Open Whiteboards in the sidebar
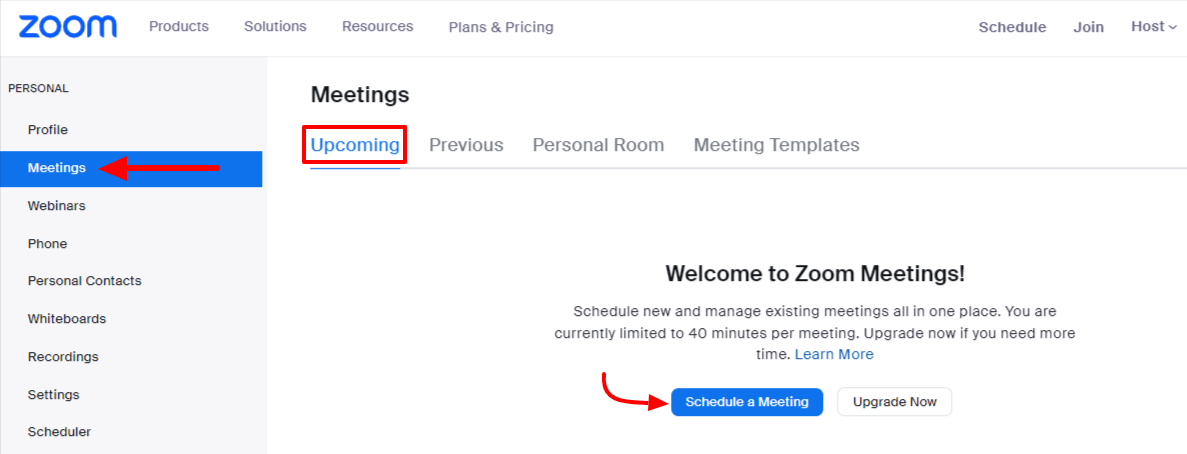This screenshot has height=454, width=1187. (67, 319)
